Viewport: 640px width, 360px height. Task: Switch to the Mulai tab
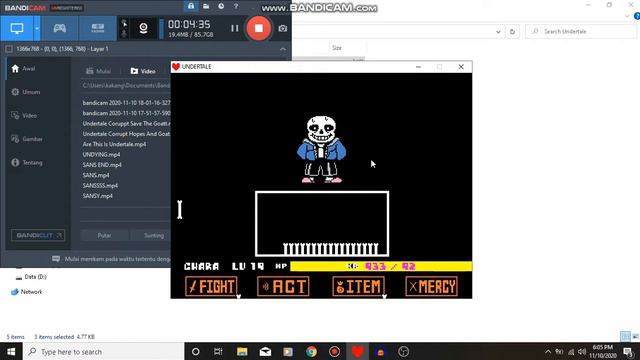click(98, 71)
